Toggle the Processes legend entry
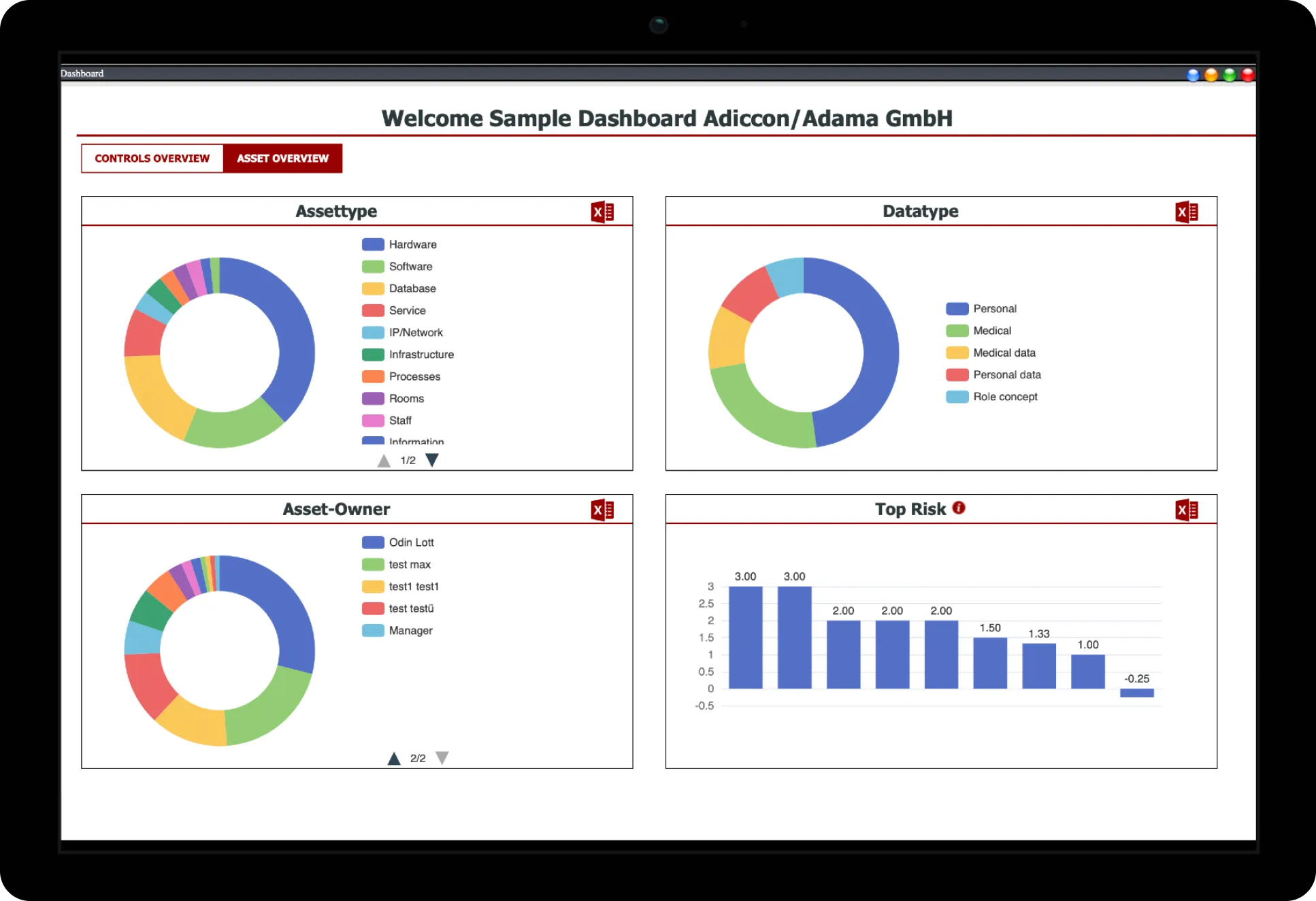The image size is (1316, 901). (x=401, y=376)
